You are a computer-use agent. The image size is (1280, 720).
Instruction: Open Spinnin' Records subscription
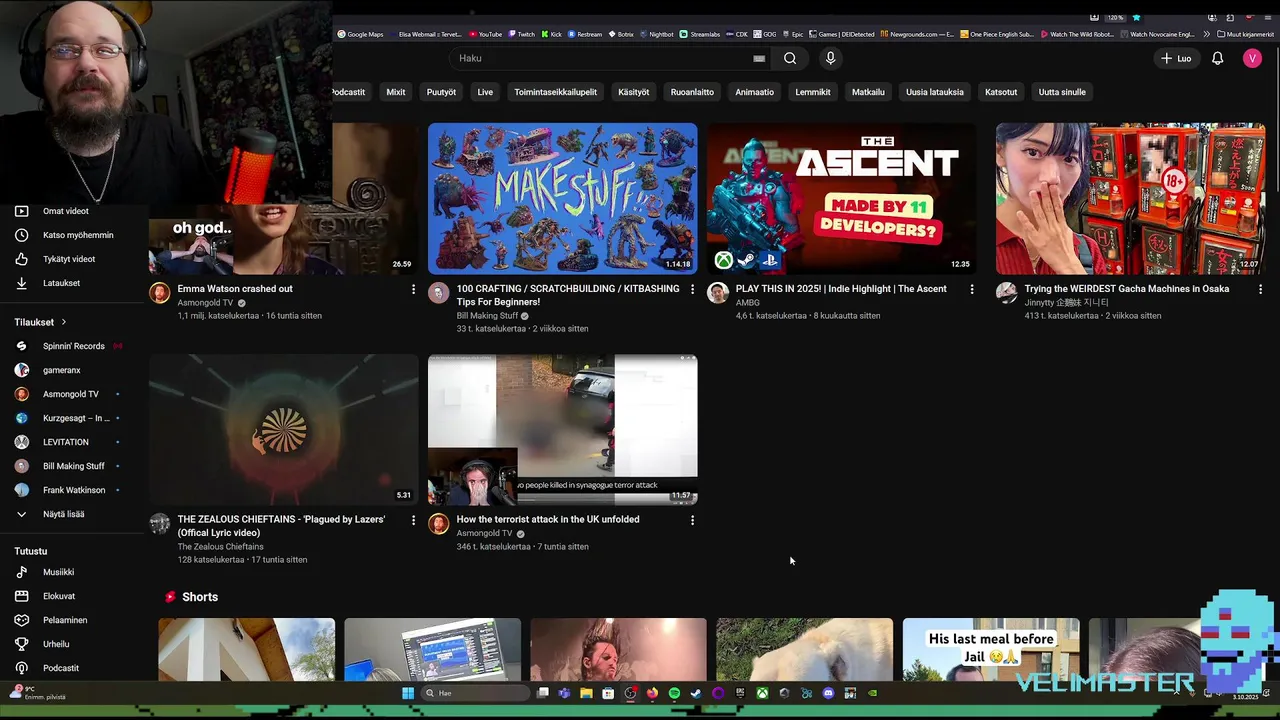(x=73, y=346)
